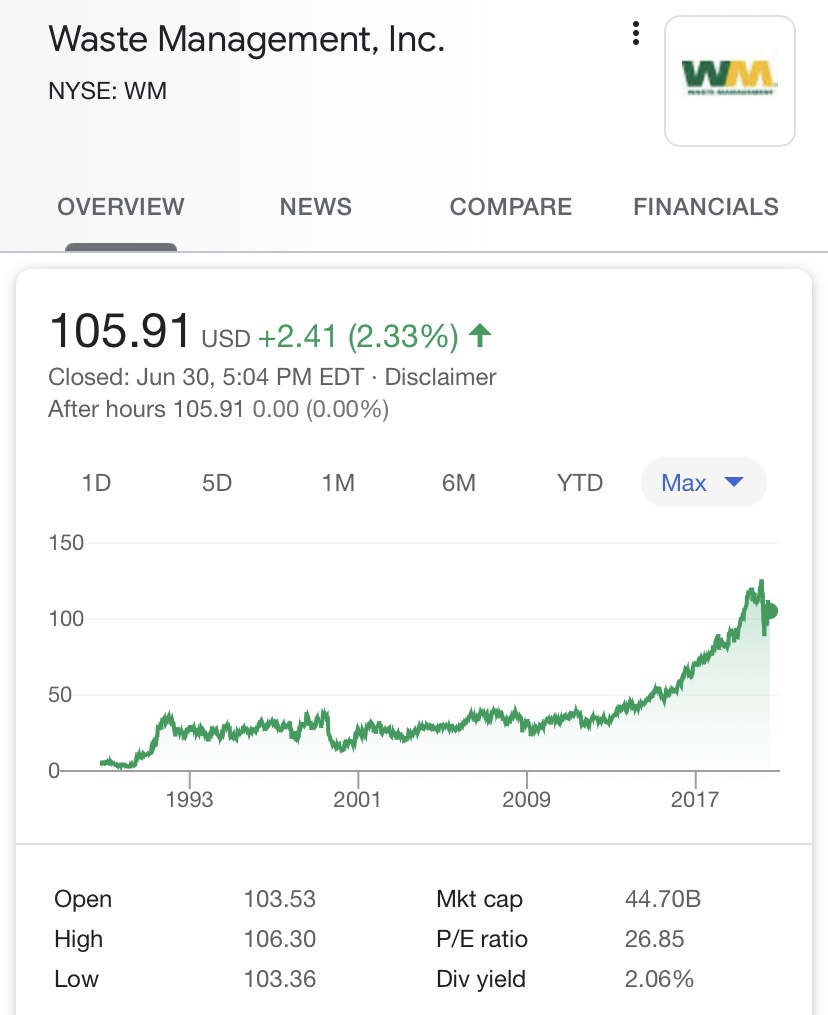Switch chart to YTD range
Image resolution: width=828 pixels, height=1015 pixels.
(580, 483)
